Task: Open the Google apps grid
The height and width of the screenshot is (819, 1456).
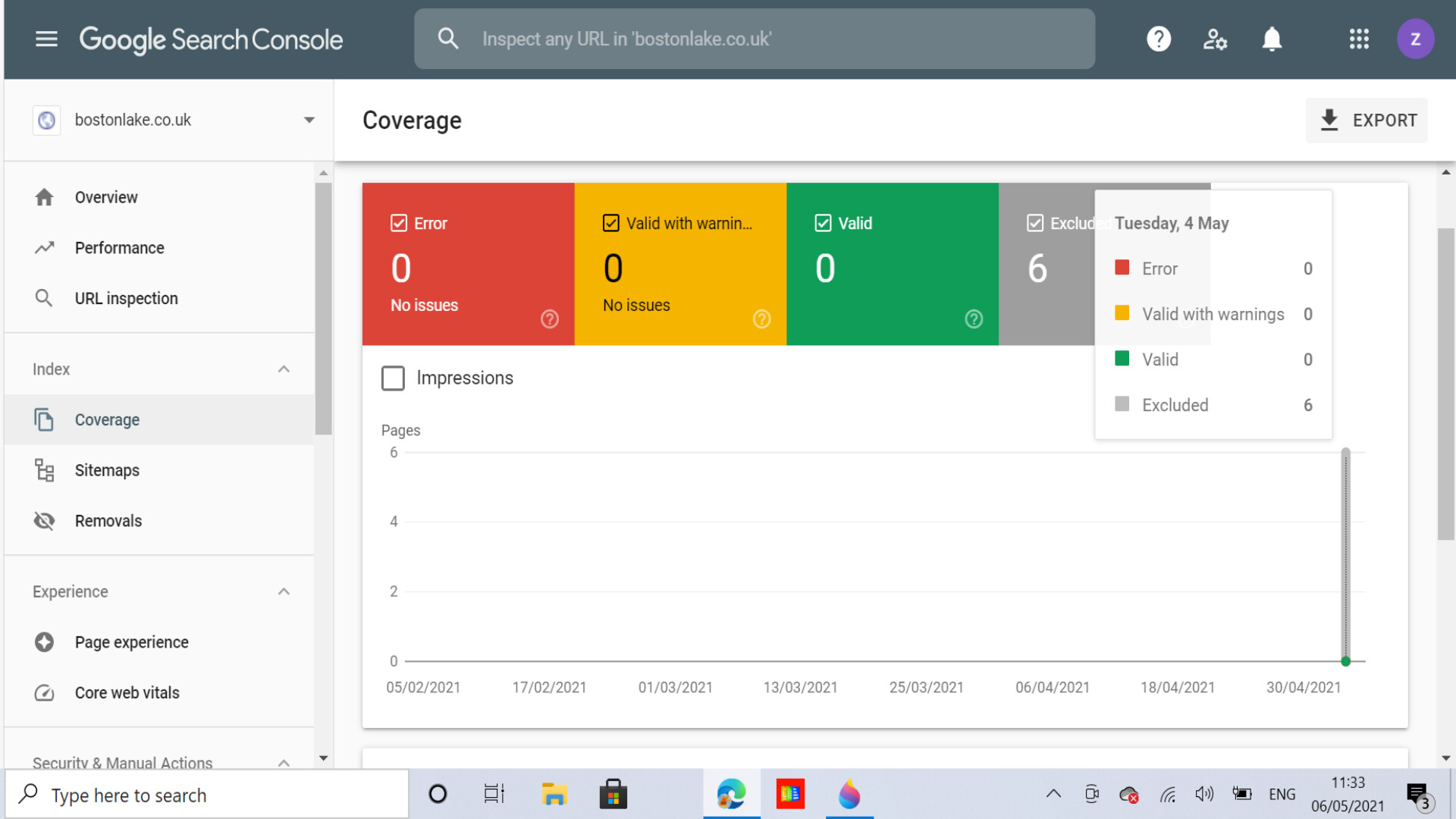Action: (x=1359, y=39)
